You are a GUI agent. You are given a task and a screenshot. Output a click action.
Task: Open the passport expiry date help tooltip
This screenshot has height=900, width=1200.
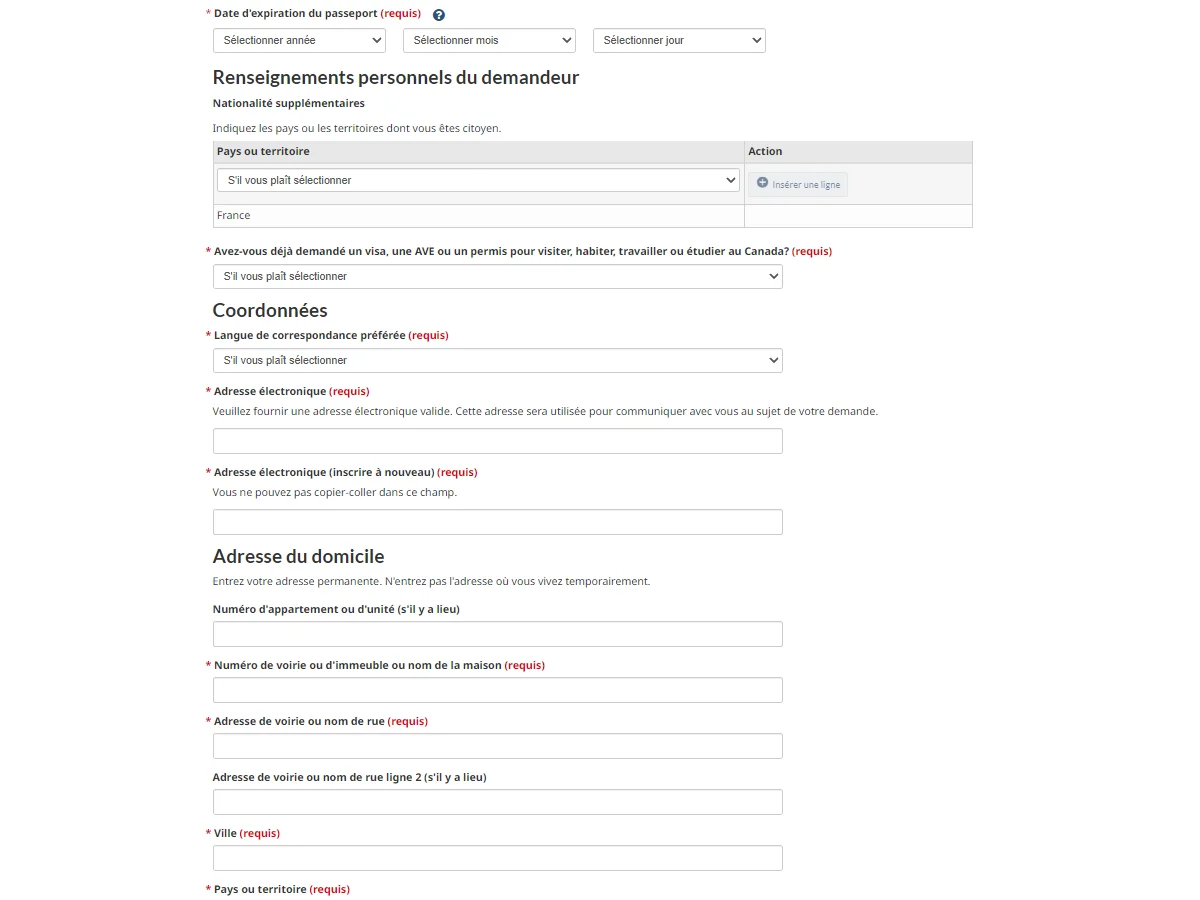(438, 14)
